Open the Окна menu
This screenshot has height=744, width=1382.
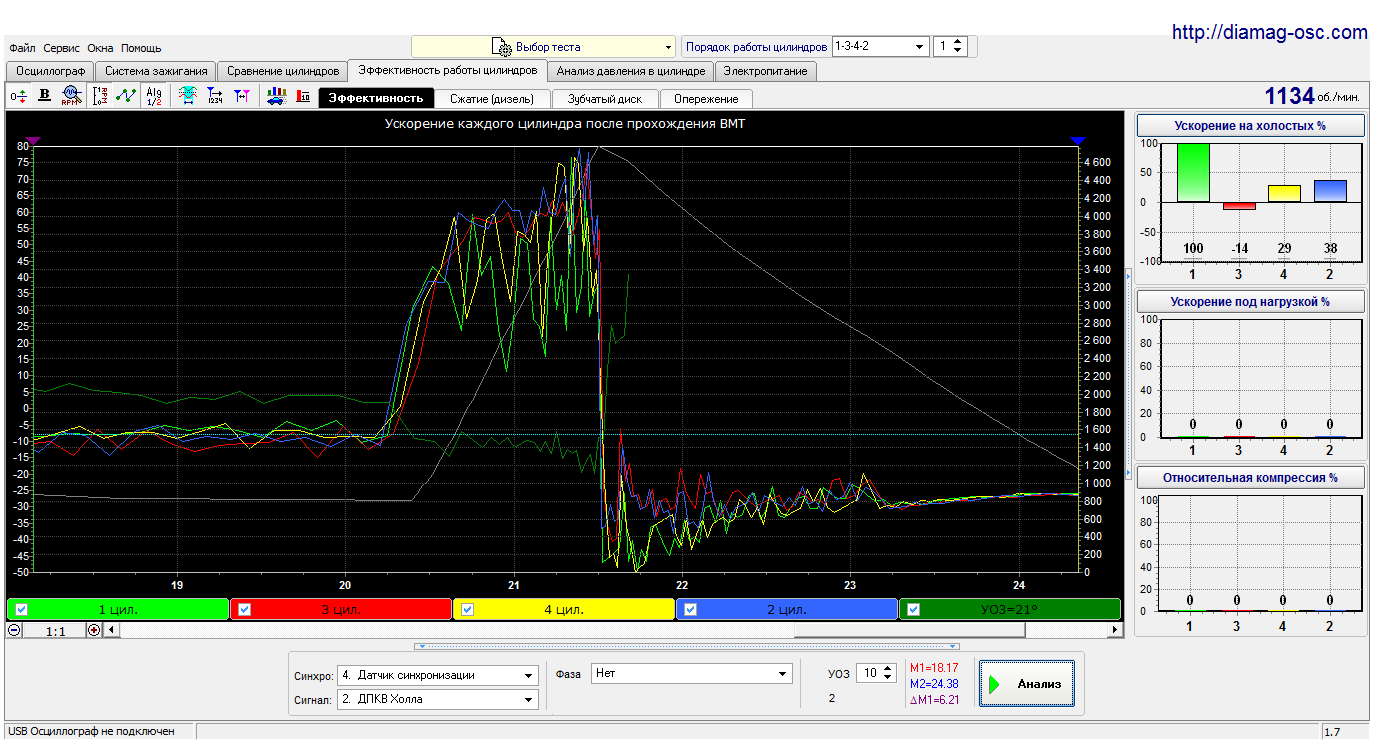point(100,48)
